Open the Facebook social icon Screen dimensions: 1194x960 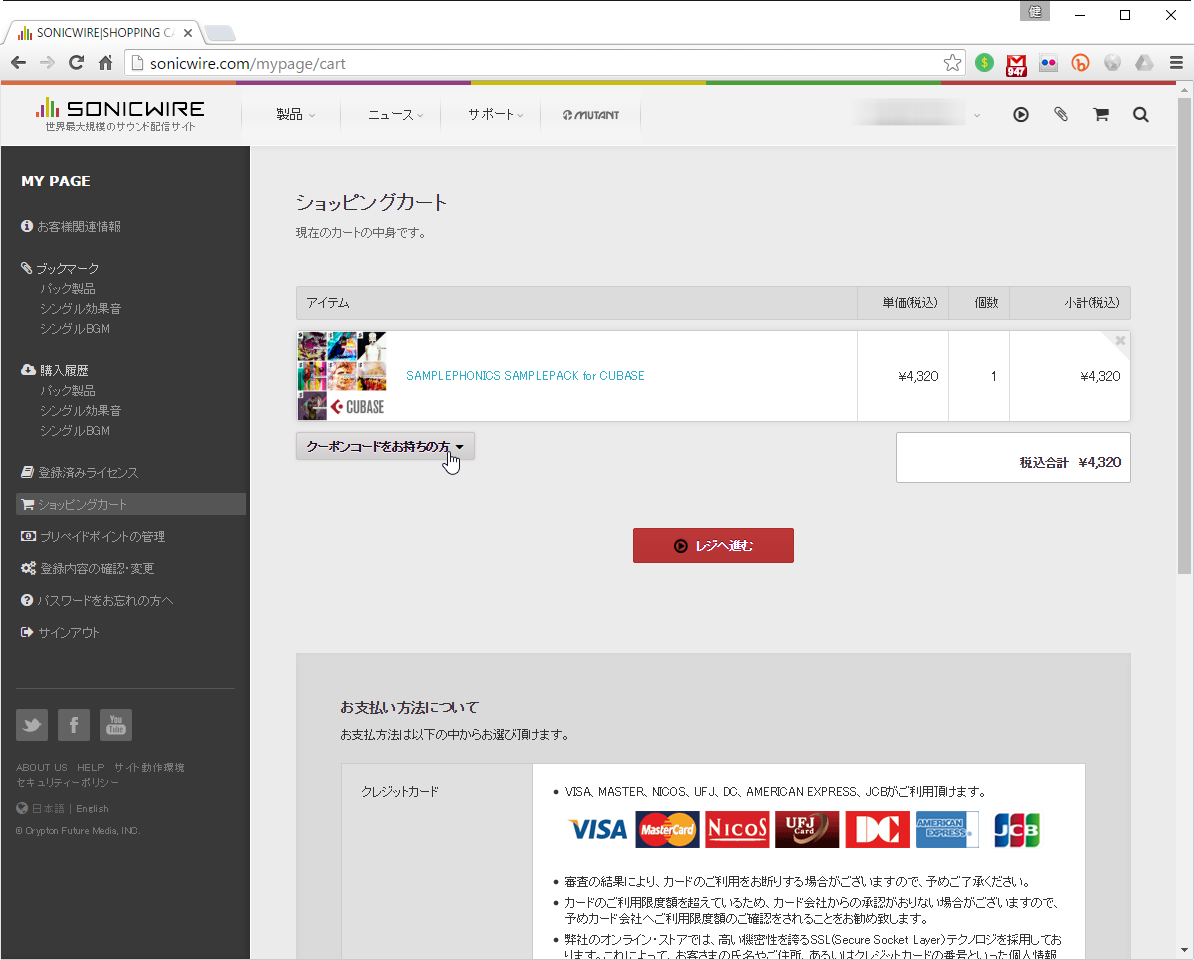pyautogui.click(x=74, y=725)
